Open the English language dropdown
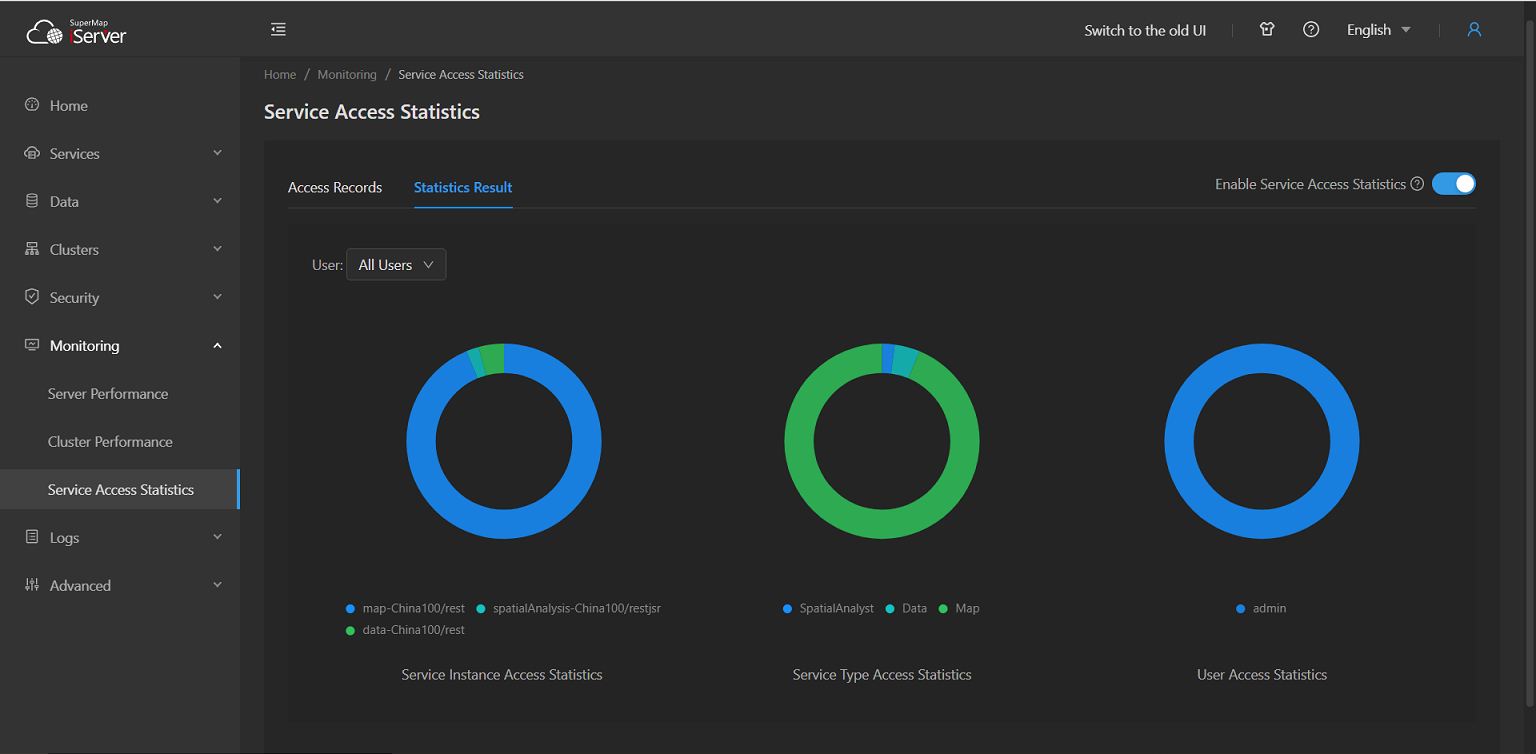Screen dimensions: 1536x754 tap(1378, 30)
